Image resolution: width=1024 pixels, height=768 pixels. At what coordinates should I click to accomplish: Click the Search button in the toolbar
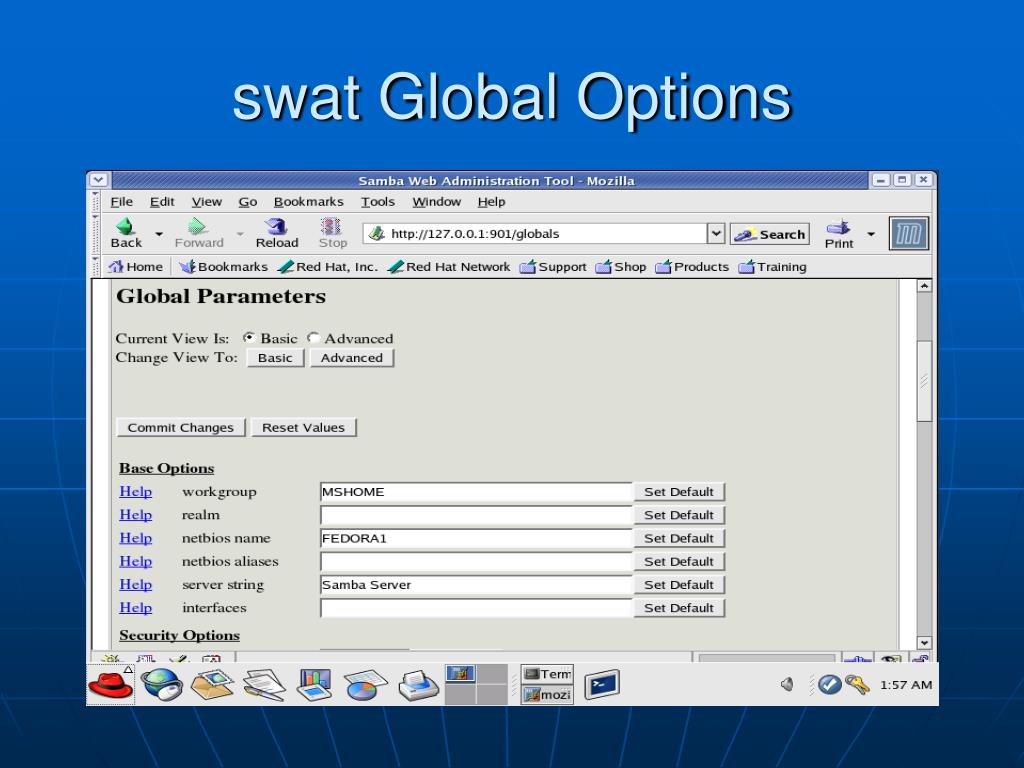pyautogui.click(x=770, y=234)
